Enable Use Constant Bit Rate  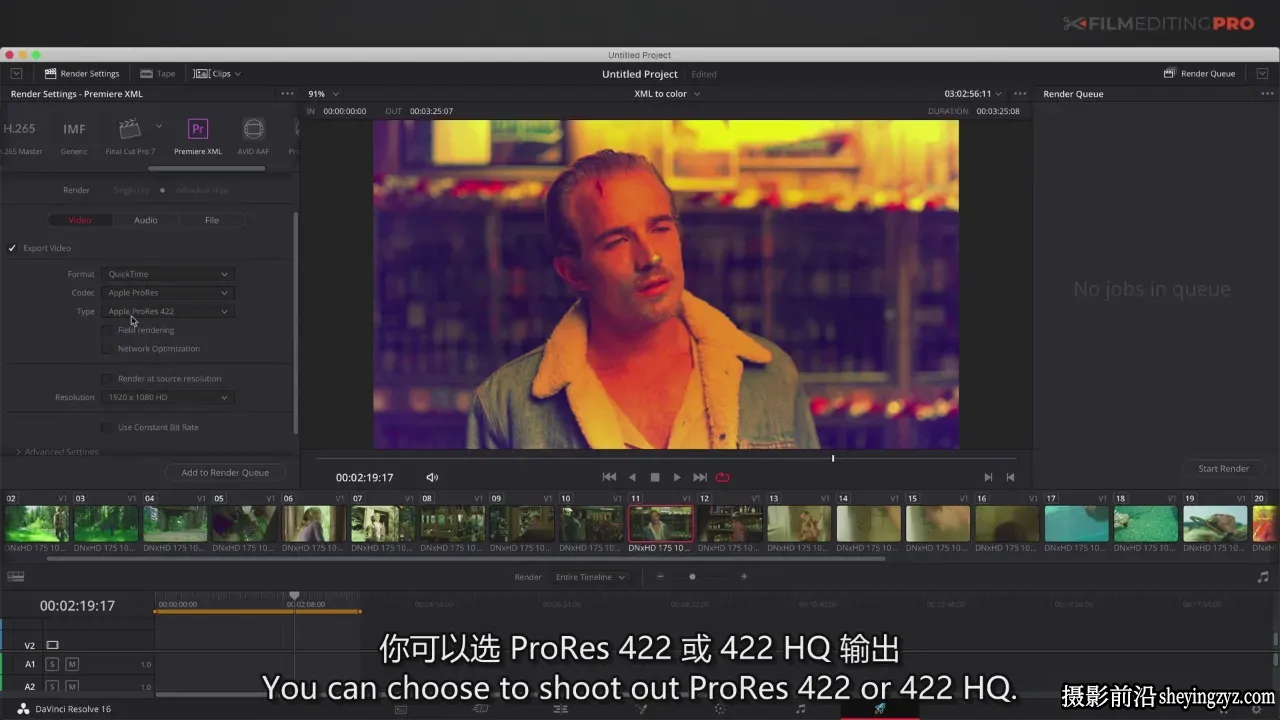107,428
